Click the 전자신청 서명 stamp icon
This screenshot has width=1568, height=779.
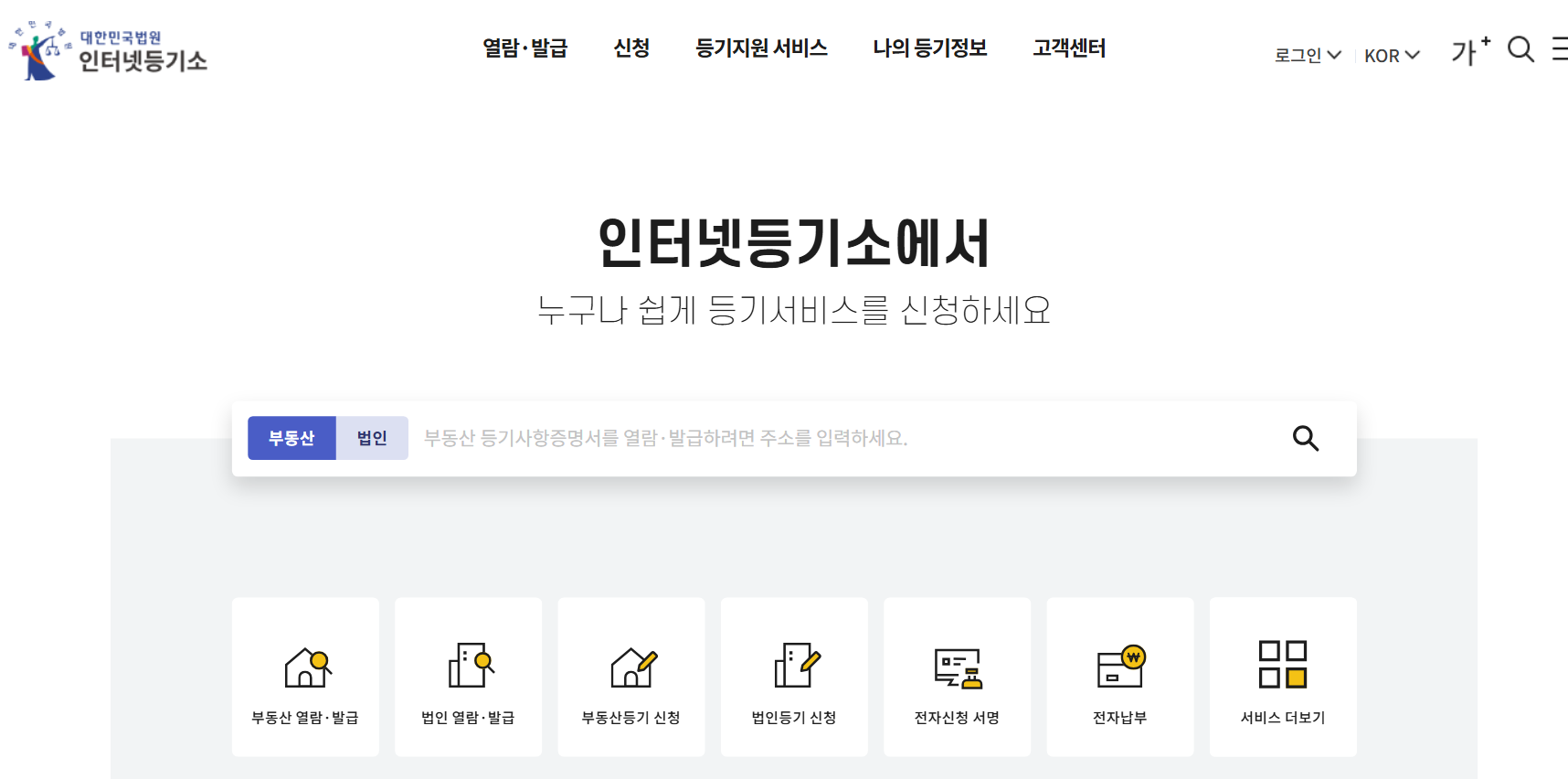click(959, 668)
